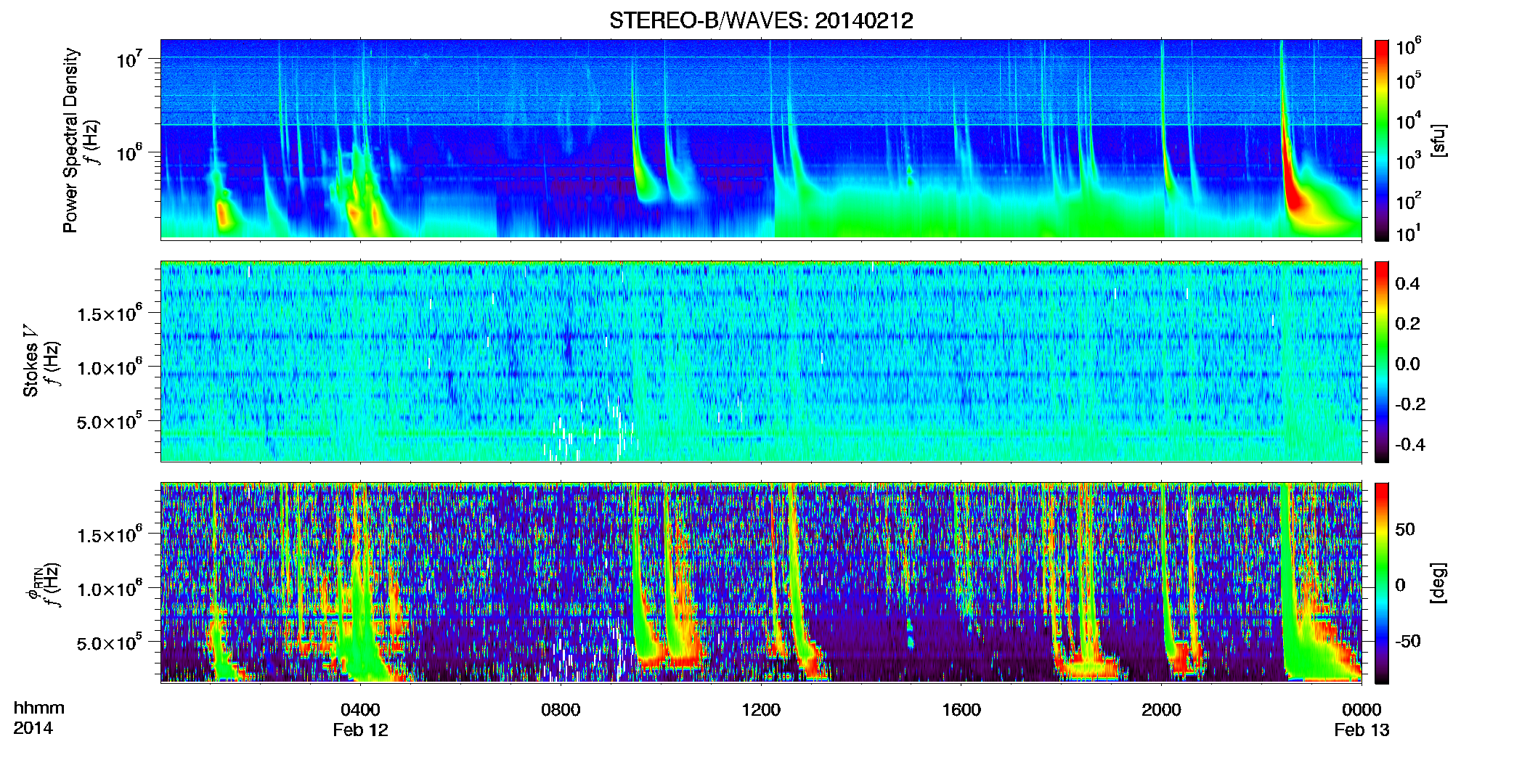Click the Stokes V axis label
The height and width of the screenshot is (784, 1522).
pyautogui.click(x=30, y=361)
